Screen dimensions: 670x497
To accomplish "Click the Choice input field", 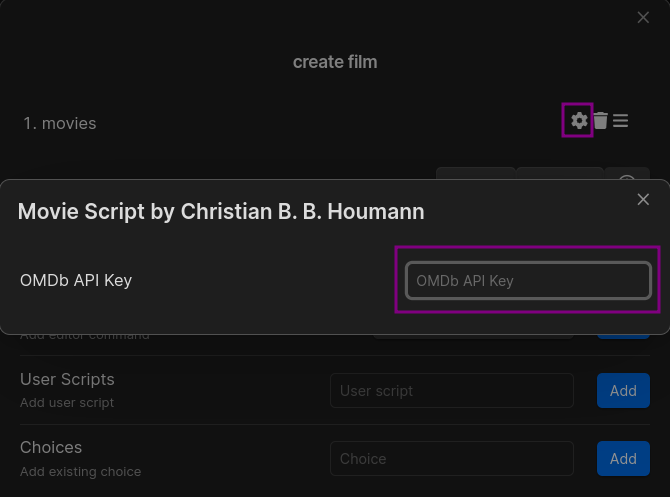I will click(x=452, y=459).
